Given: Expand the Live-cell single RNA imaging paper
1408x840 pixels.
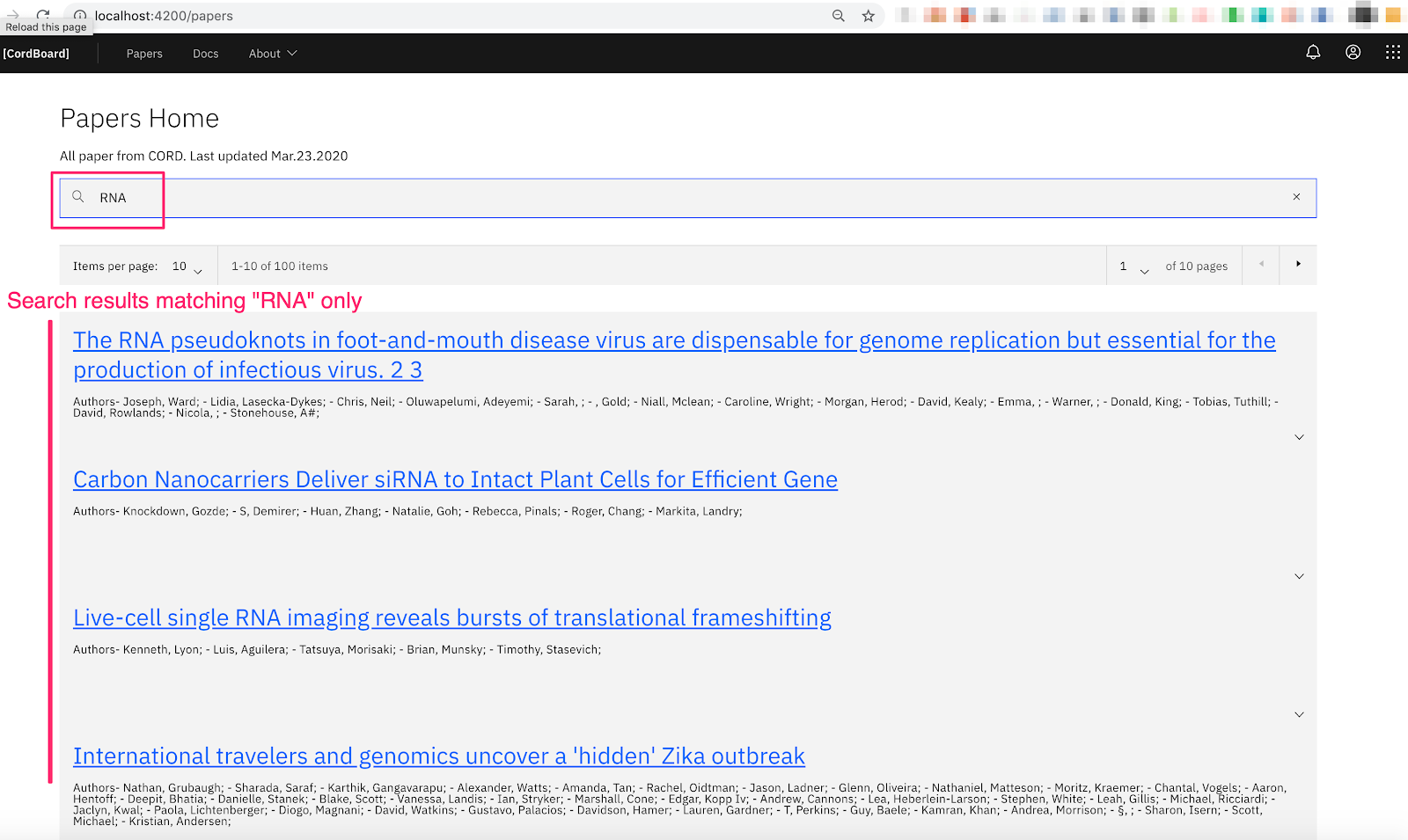Looking at the screenshot, I should click(x=1299, y=714).
